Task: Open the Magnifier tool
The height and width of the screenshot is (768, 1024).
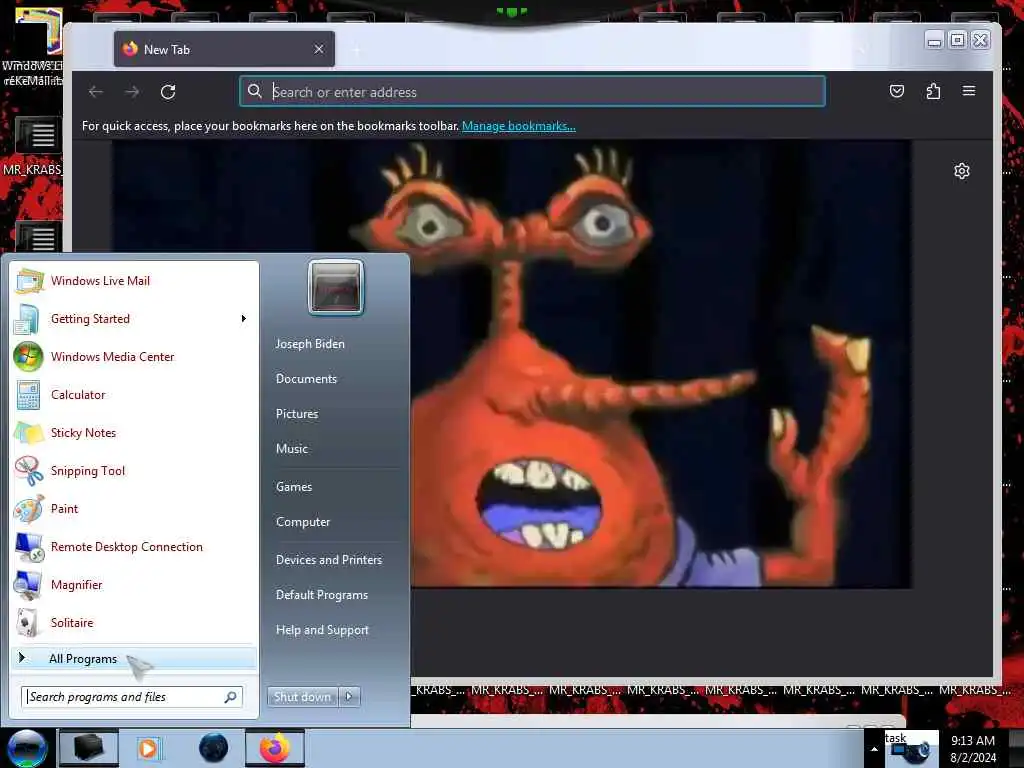Action: tap(134, 584)
